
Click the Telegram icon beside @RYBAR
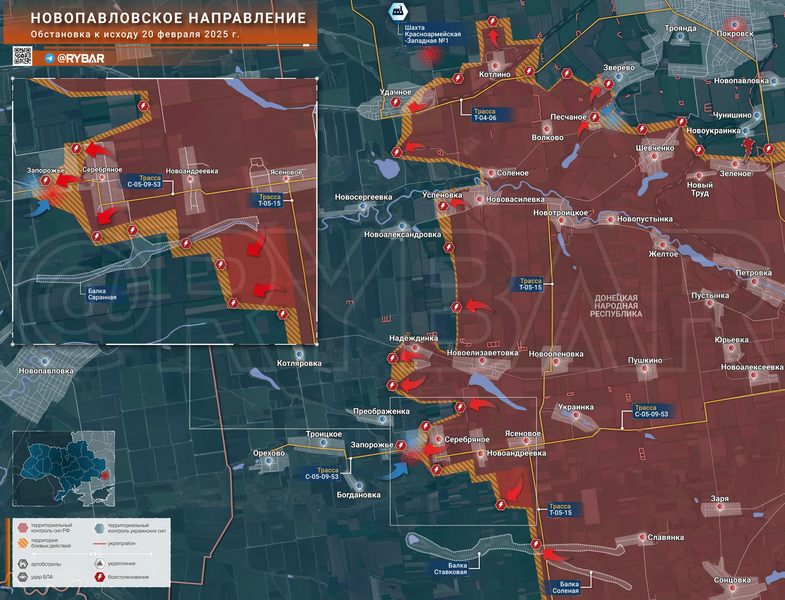(48, 58)
